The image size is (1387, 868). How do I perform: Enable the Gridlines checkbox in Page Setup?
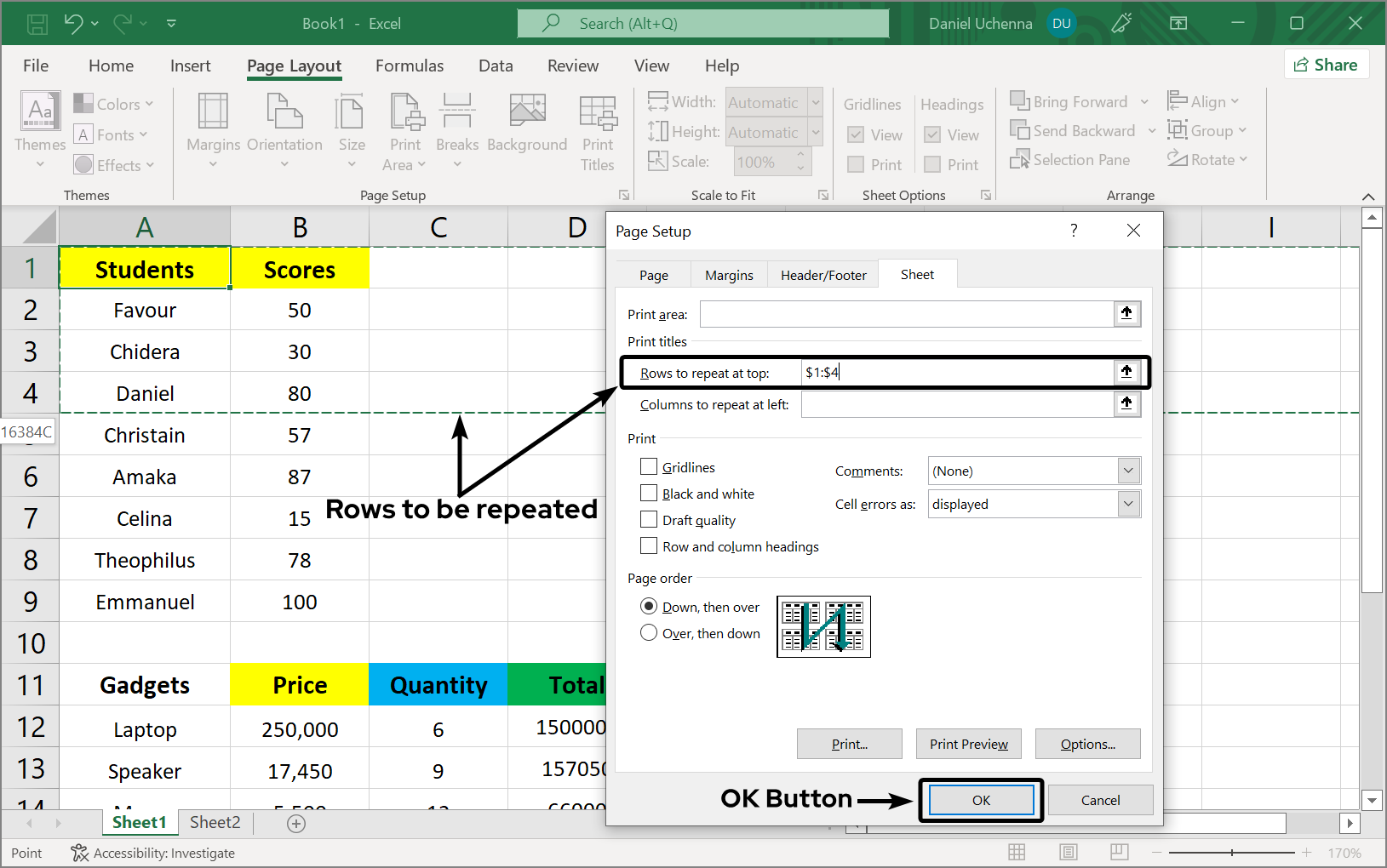[x=649, y=467]
